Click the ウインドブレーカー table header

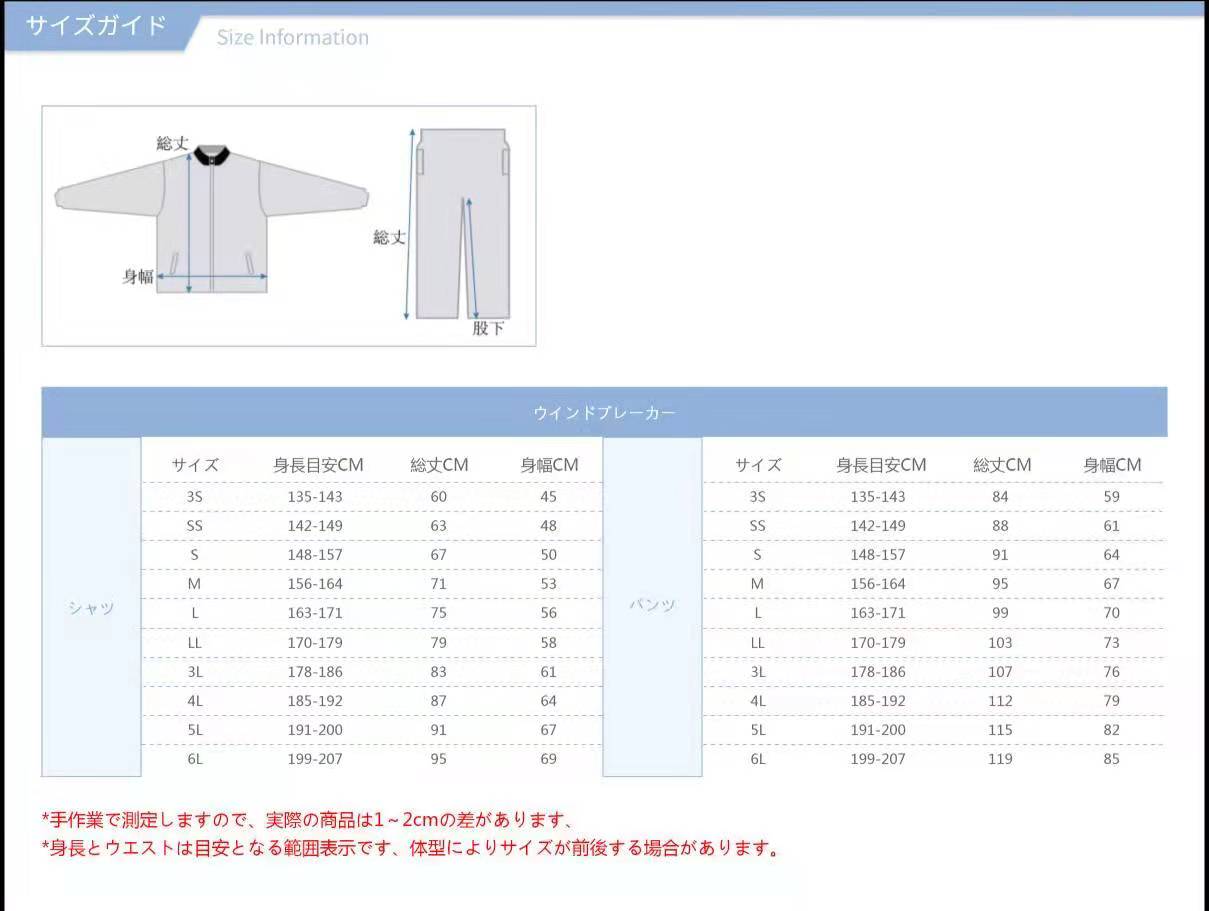click(x=604, y=411)
